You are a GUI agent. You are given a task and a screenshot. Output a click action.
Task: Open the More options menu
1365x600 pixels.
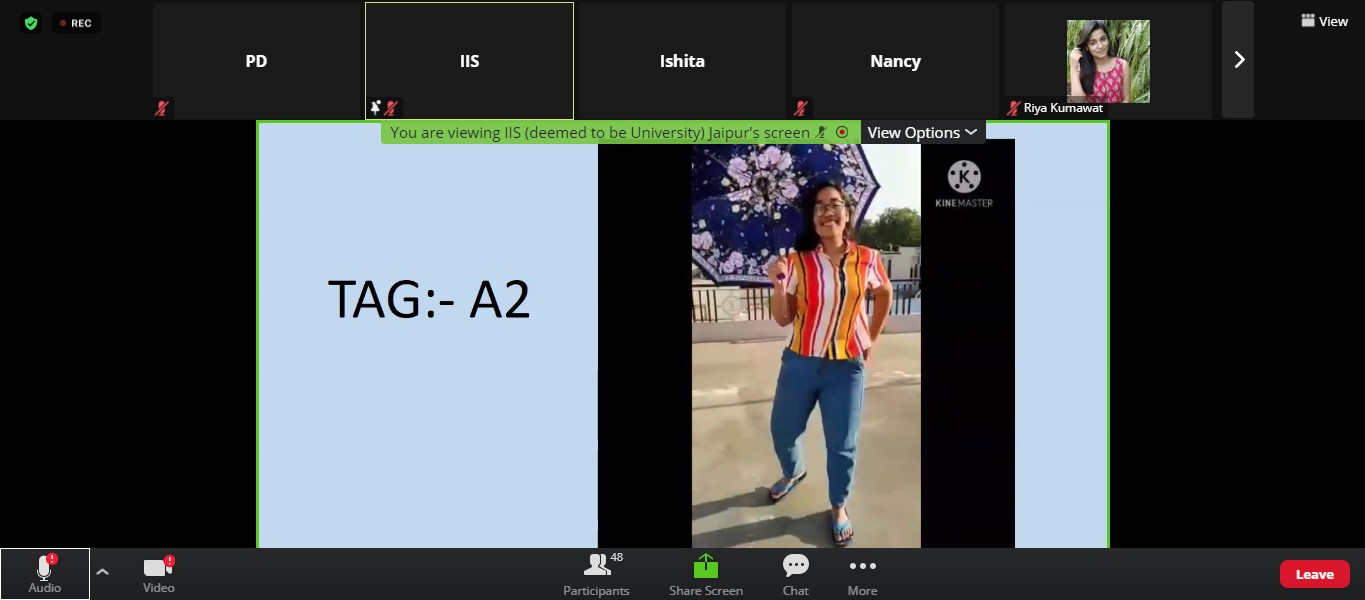[x=862, y=574]
